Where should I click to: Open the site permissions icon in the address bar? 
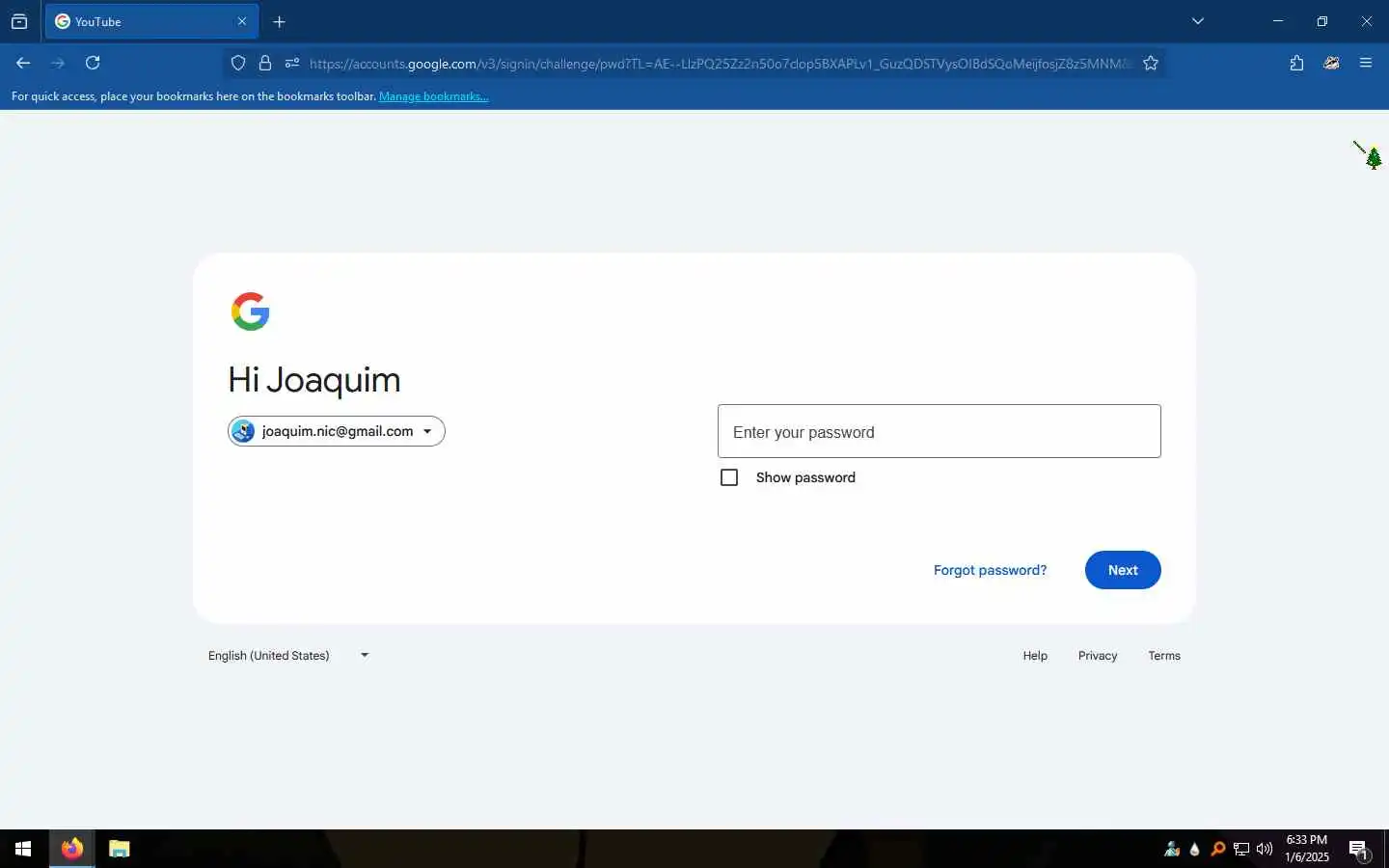[x=292, y=64]
